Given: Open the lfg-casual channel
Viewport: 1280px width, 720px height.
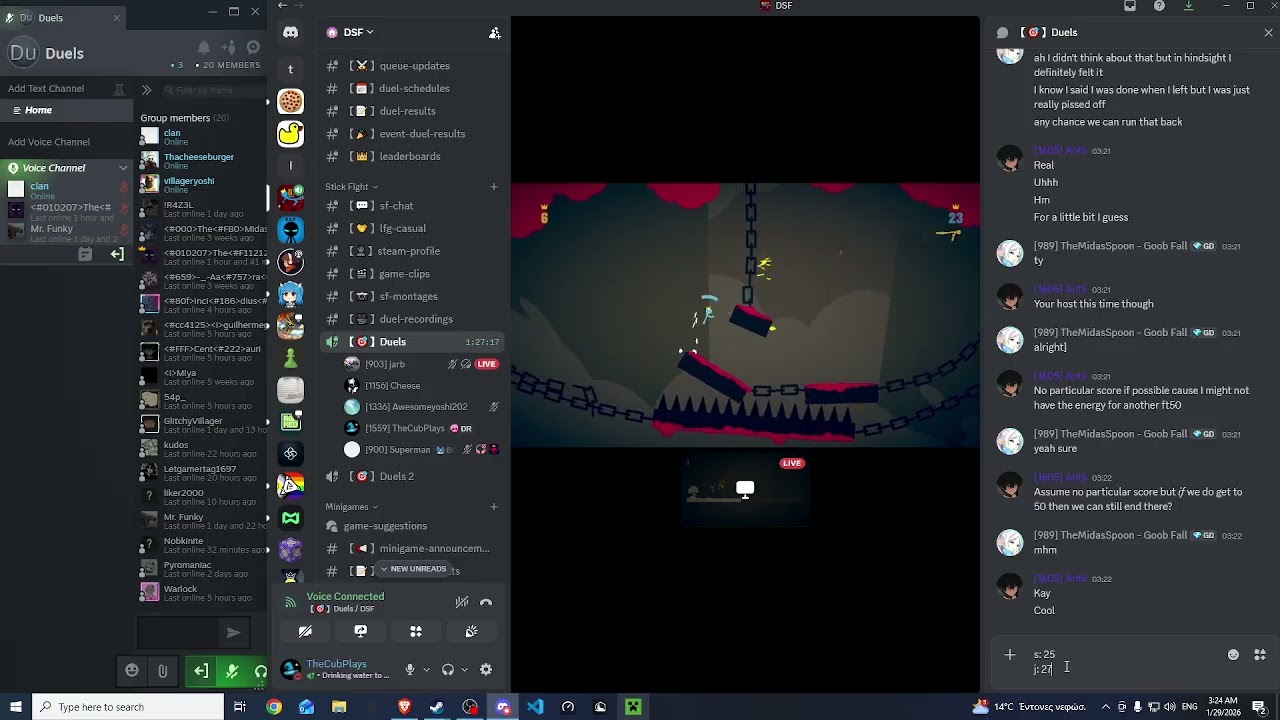Looking at the screenshot, I should [x=412, y=228].
